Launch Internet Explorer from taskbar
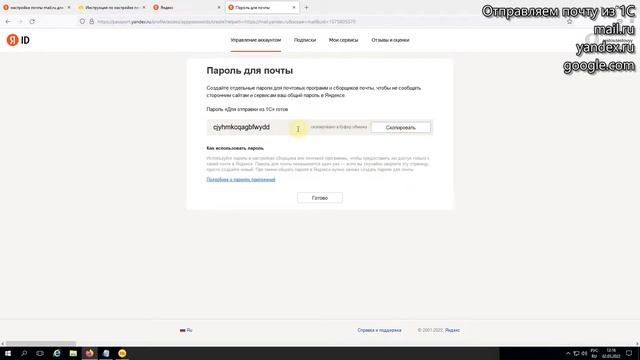Viewport: 640px width, 360px height. (x=57, y=353)
